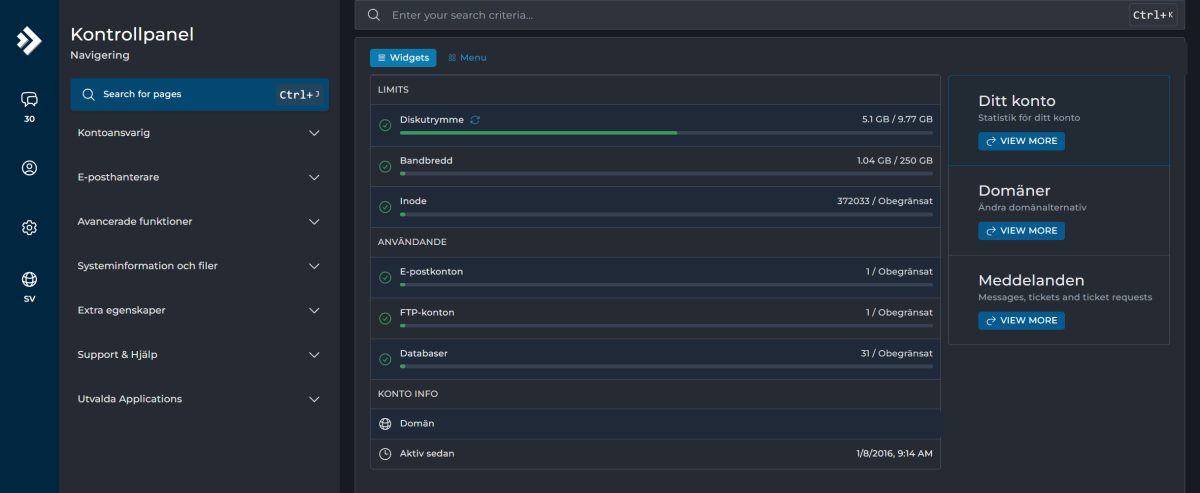This screenshot has height=493, width=1200.
Task: Switch to the Widgets tab
Action: pos(403,58)
